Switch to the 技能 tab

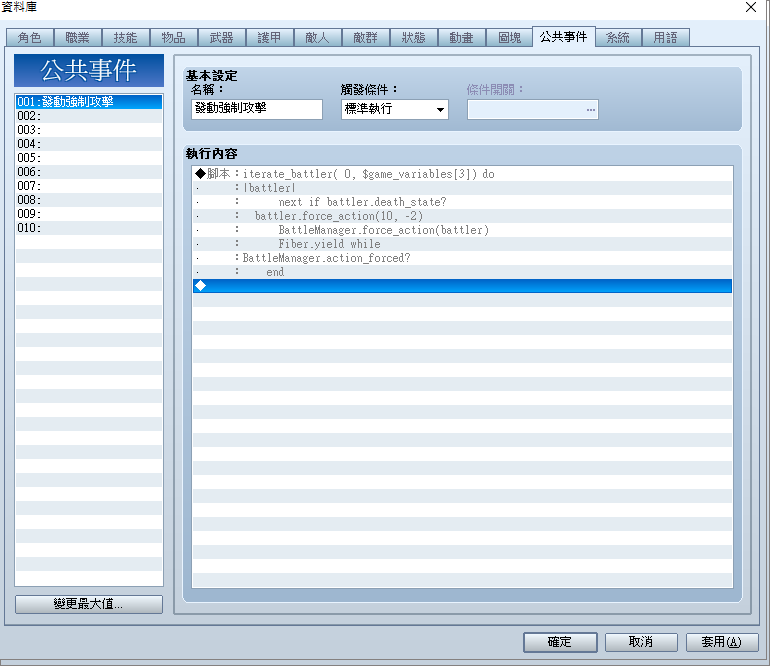pos(126,38)
